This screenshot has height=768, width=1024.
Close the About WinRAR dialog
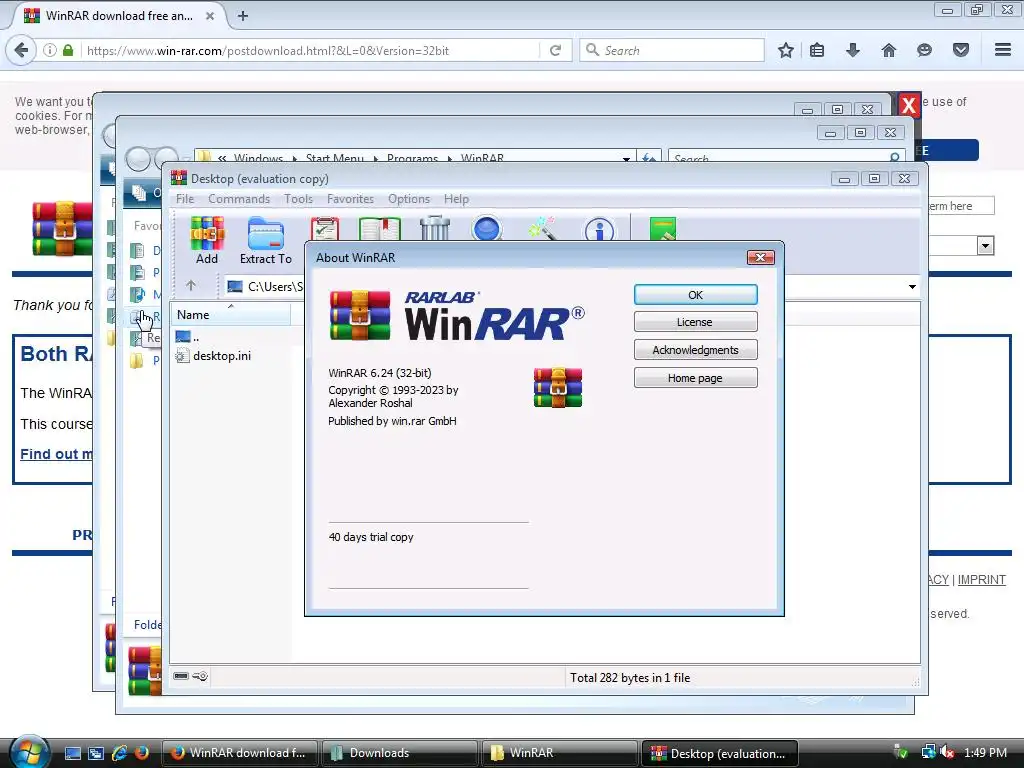761,257
